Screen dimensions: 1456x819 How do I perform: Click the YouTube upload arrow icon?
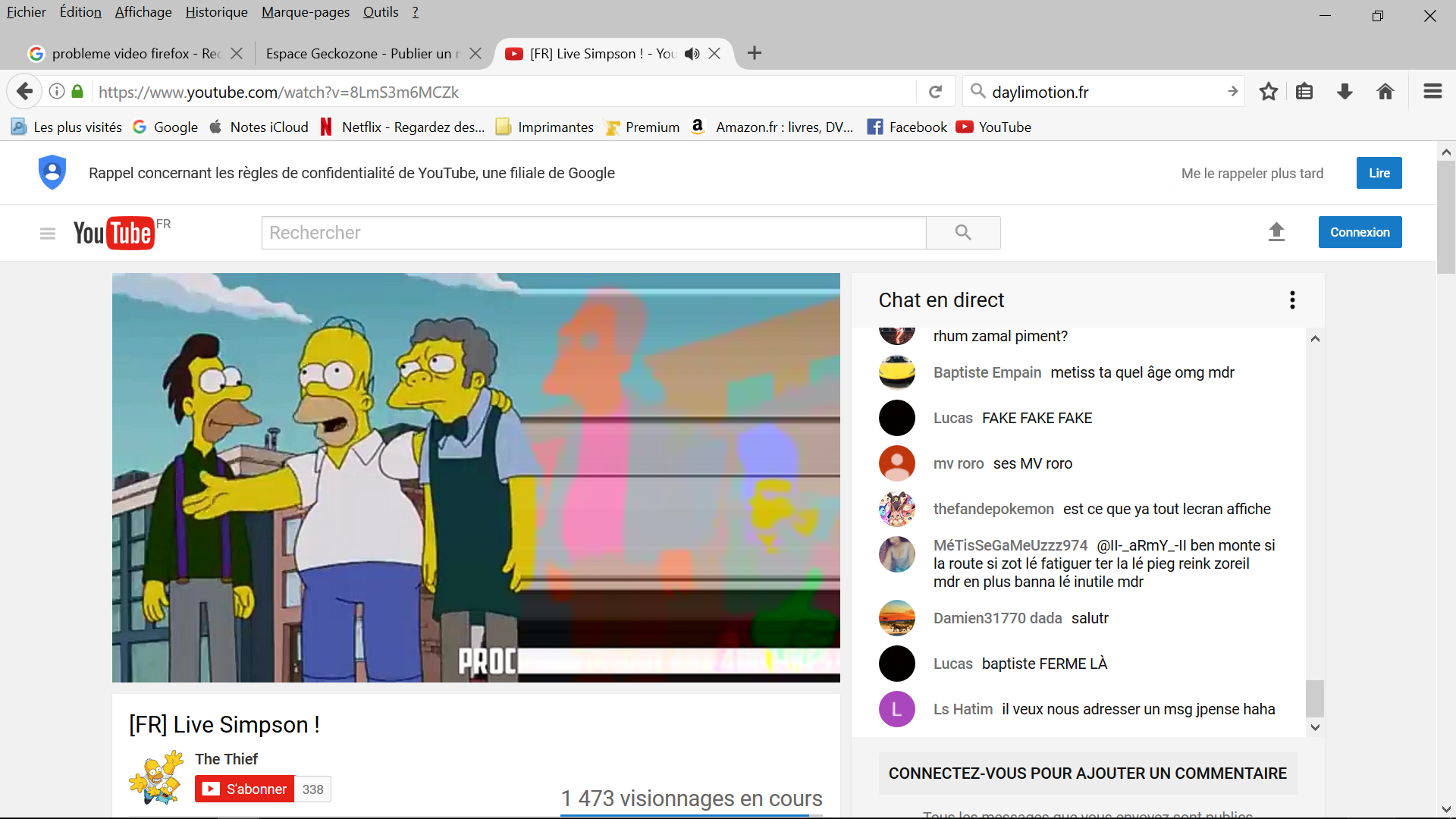tap(1277, 232)
